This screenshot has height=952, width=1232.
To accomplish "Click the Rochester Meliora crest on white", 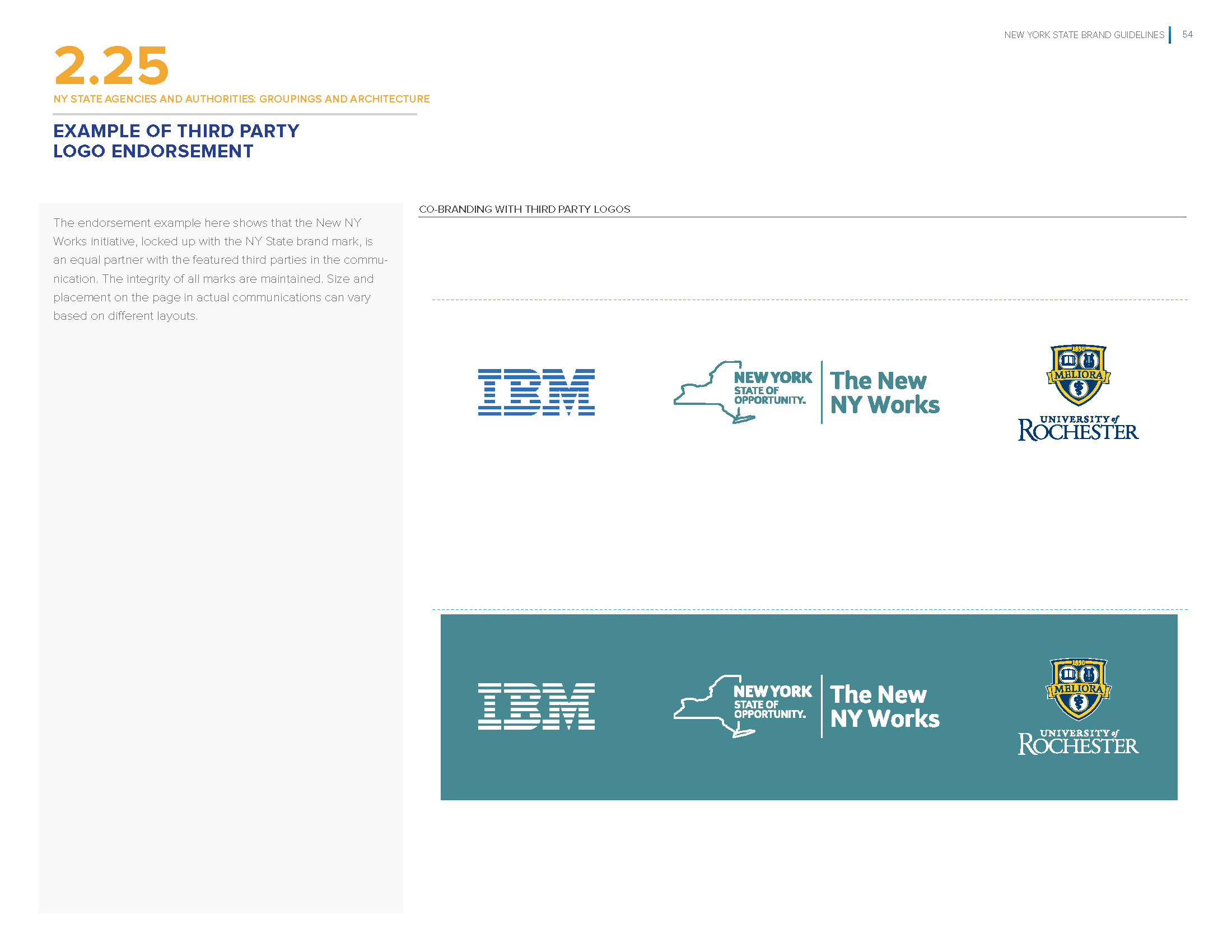I will (1078, 375).
